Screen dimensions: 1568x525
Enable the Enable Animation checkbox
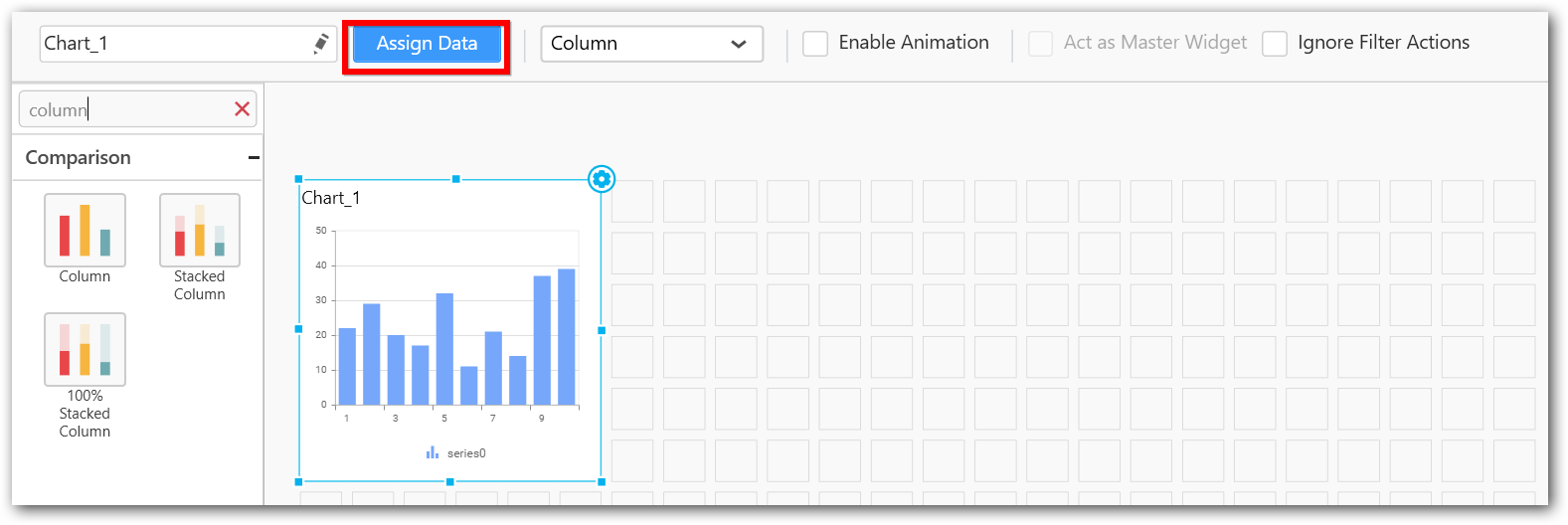coord(815,44)
